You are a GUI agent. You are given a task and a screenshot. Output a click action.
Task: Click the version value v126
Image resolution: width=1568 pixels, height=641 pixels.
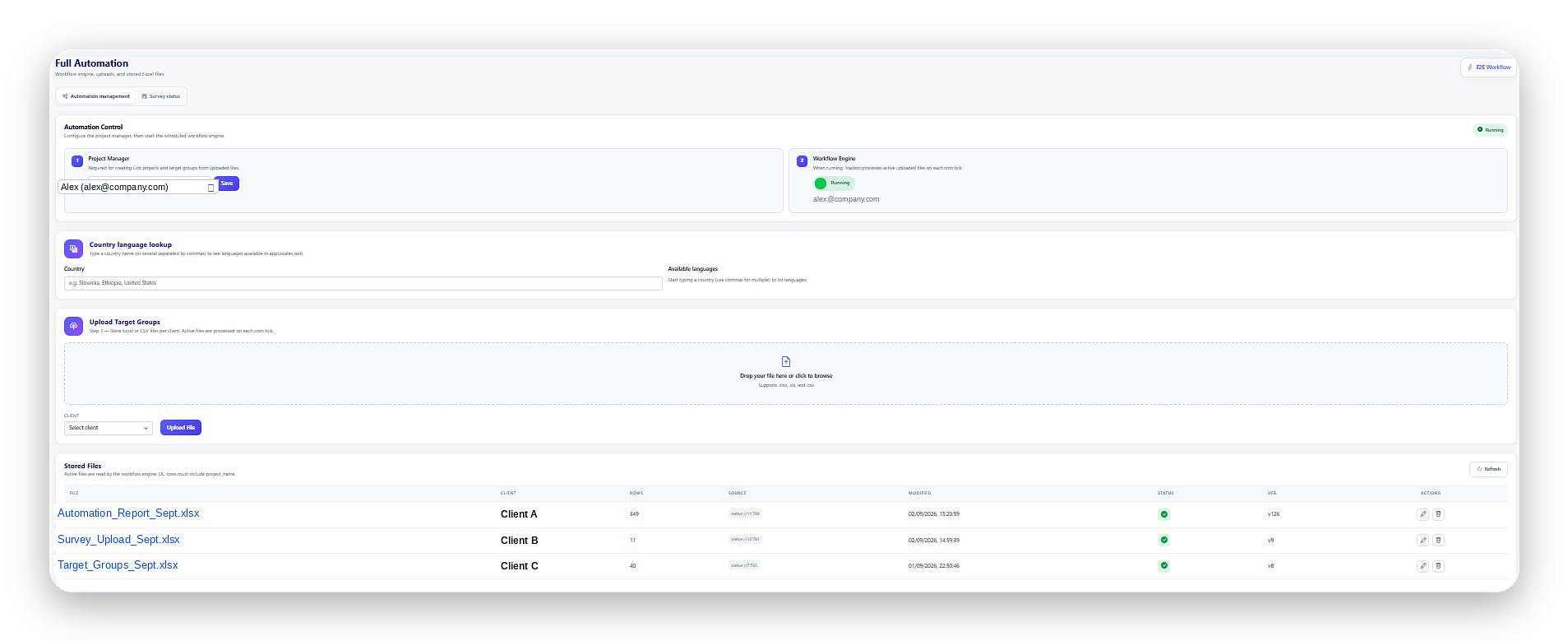[x=1274, y=514]
